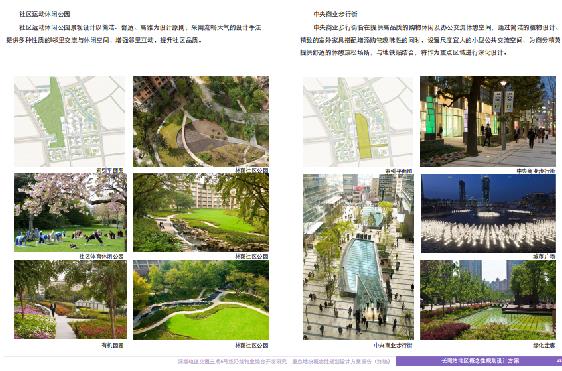Click the page number in purple footer

tap(558, 361)
